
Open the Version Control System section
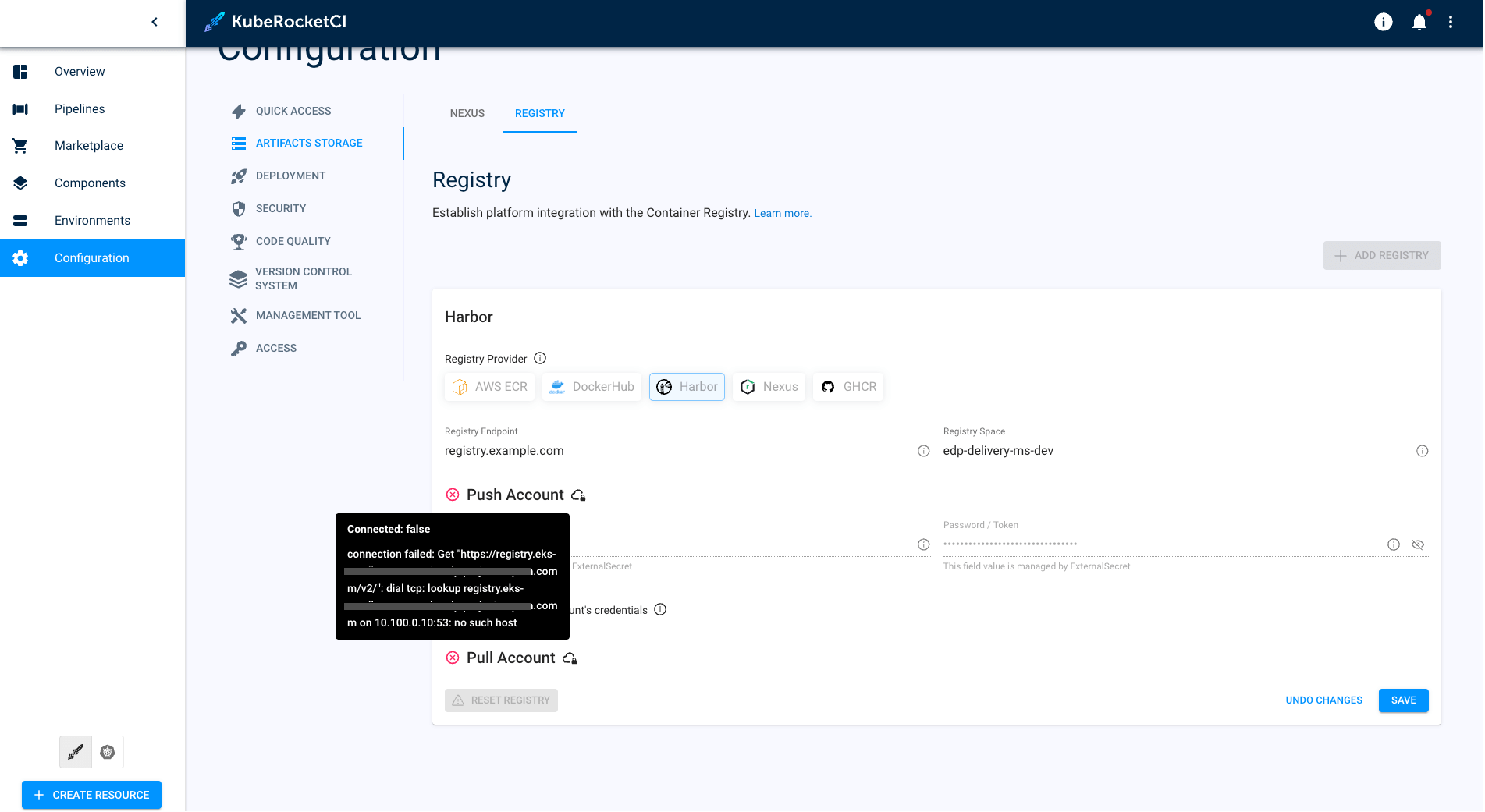point(303,278)
